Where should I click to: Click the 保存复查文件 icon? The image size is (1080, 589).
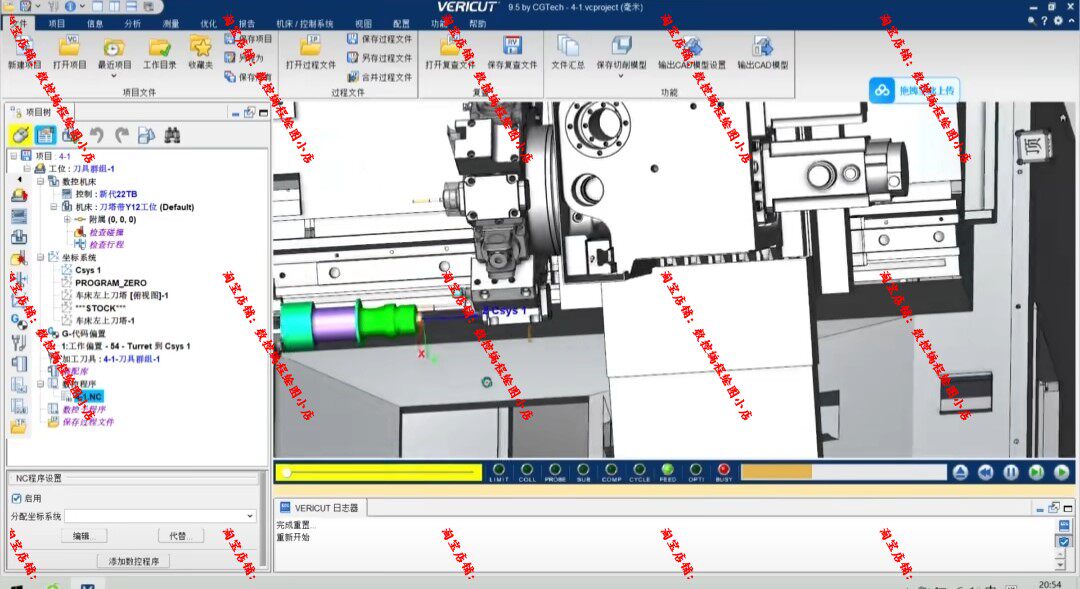coord(512,47)
